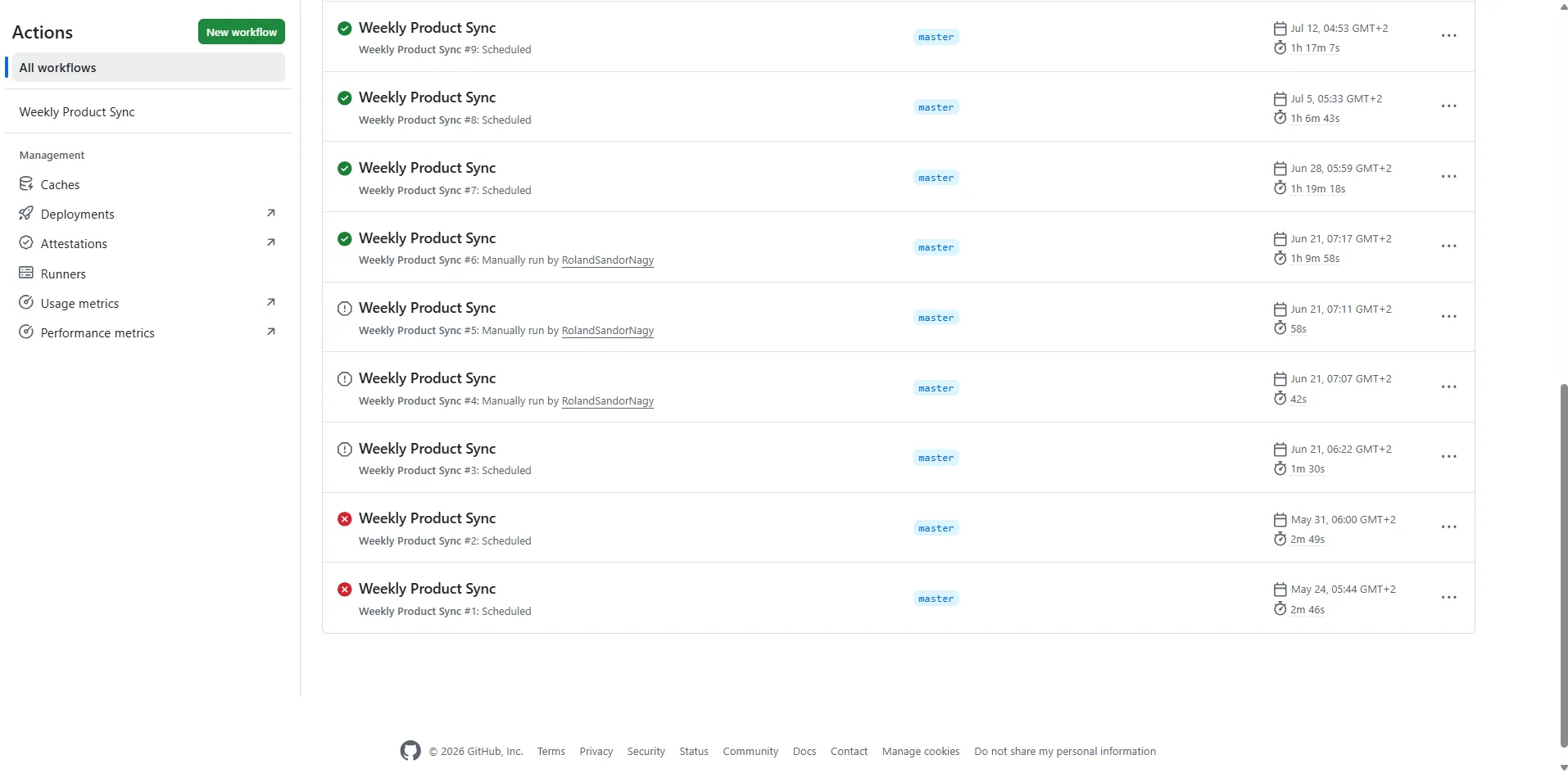This screenshot has height=773, width=1568.
Task: Click the master branch label on run #1
Action: pos(936,599)
